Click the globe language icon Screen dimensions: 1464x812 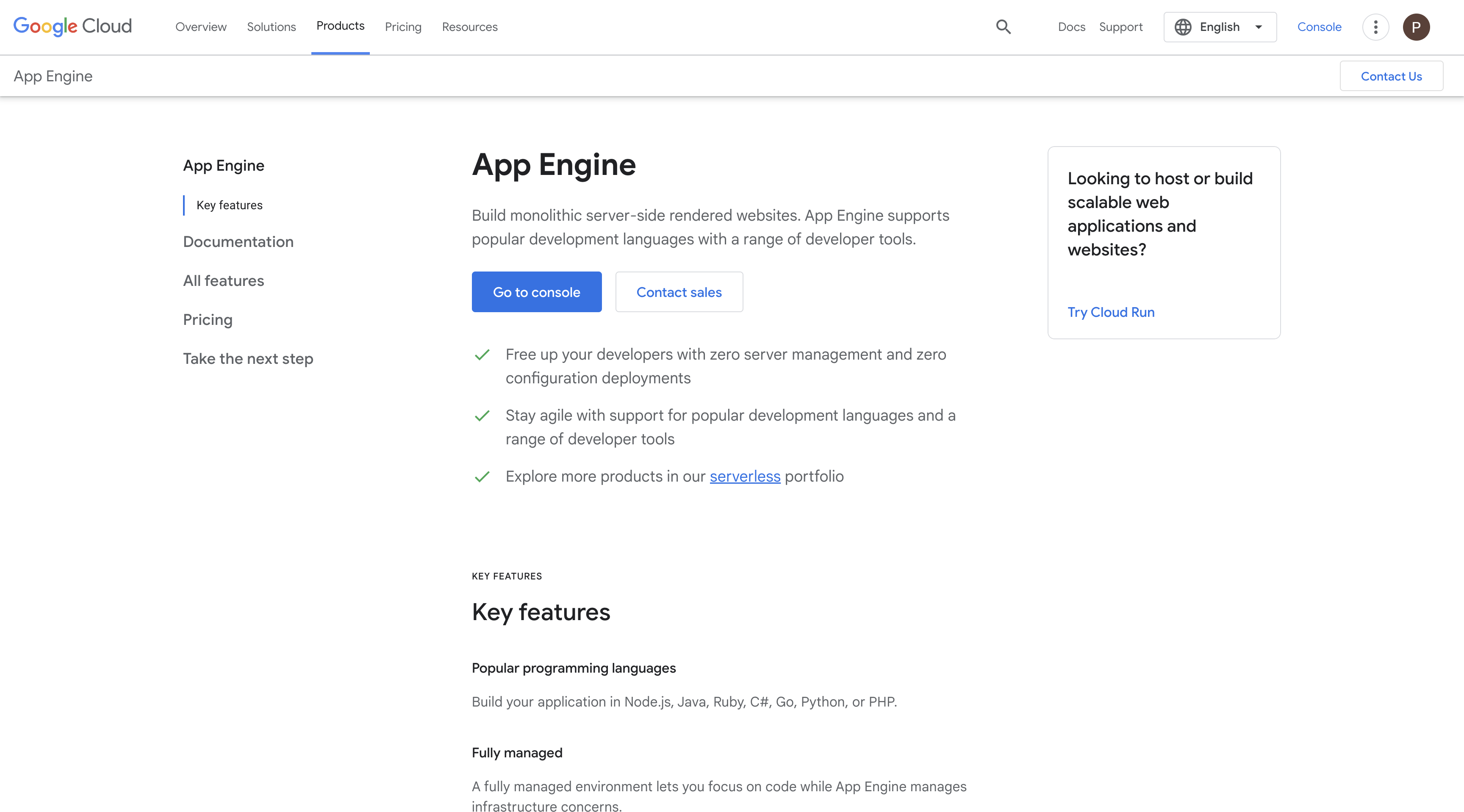pyautogui.click(x=1183, y=27)
